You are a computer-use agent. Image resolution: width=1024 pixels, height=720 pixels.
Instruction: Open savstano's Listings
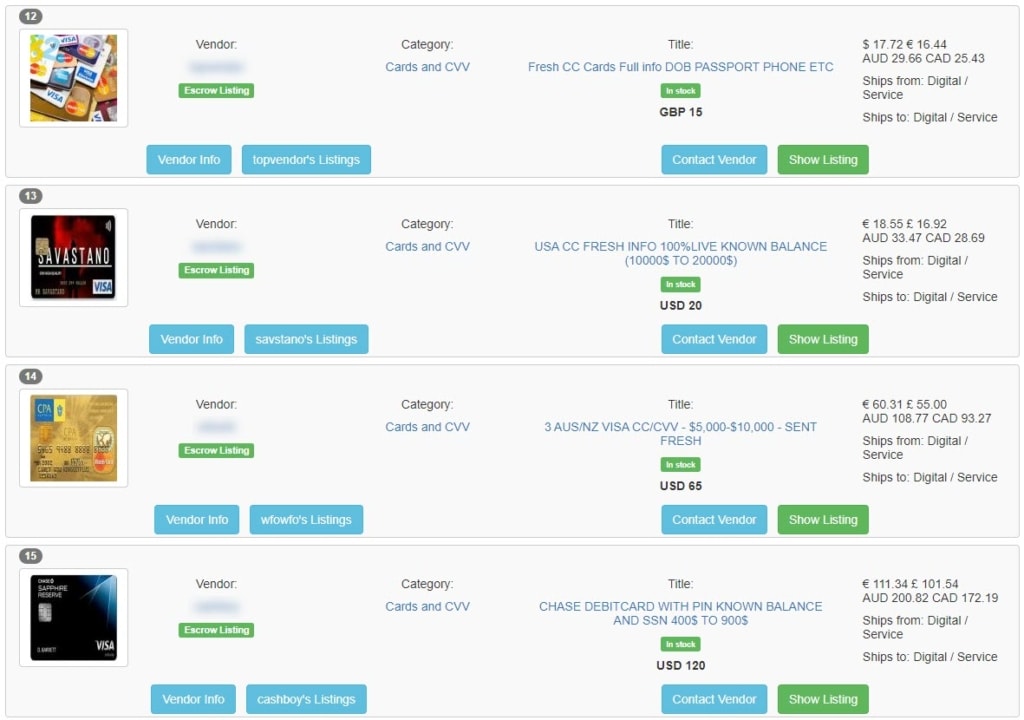(306, 339)
